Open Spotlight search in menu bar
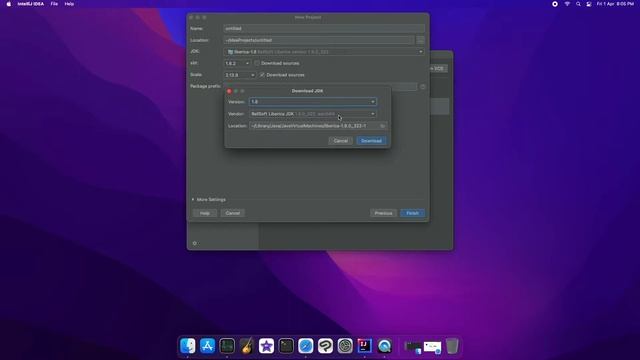Image resolution: width=640 pixels, height=360 pixels. 578,4
